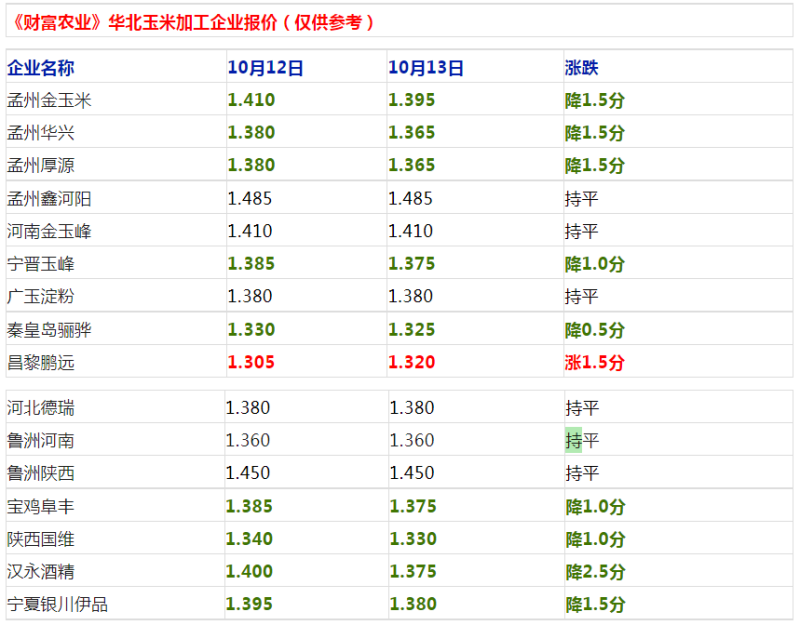Click the company name 孟州金玉米
Screen dimensions: 800x625
click(x=49, y=101)
